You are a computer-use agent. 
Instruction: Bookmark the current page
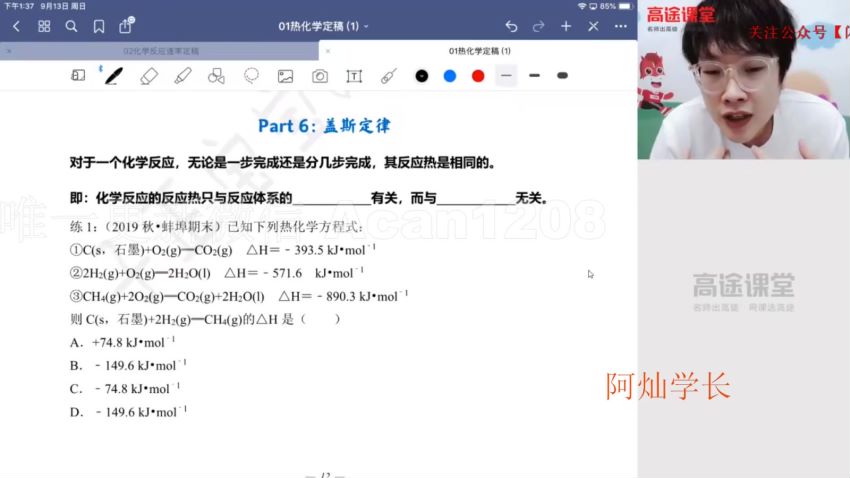click(98, 26)
